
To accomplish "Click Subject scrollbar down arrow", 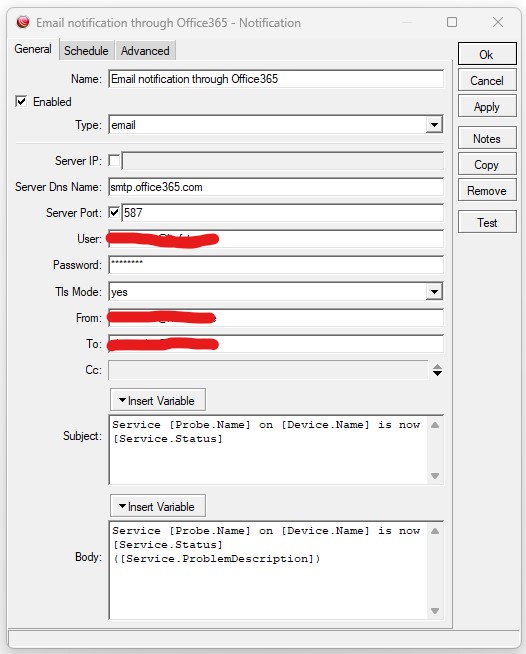I will 435,475.
